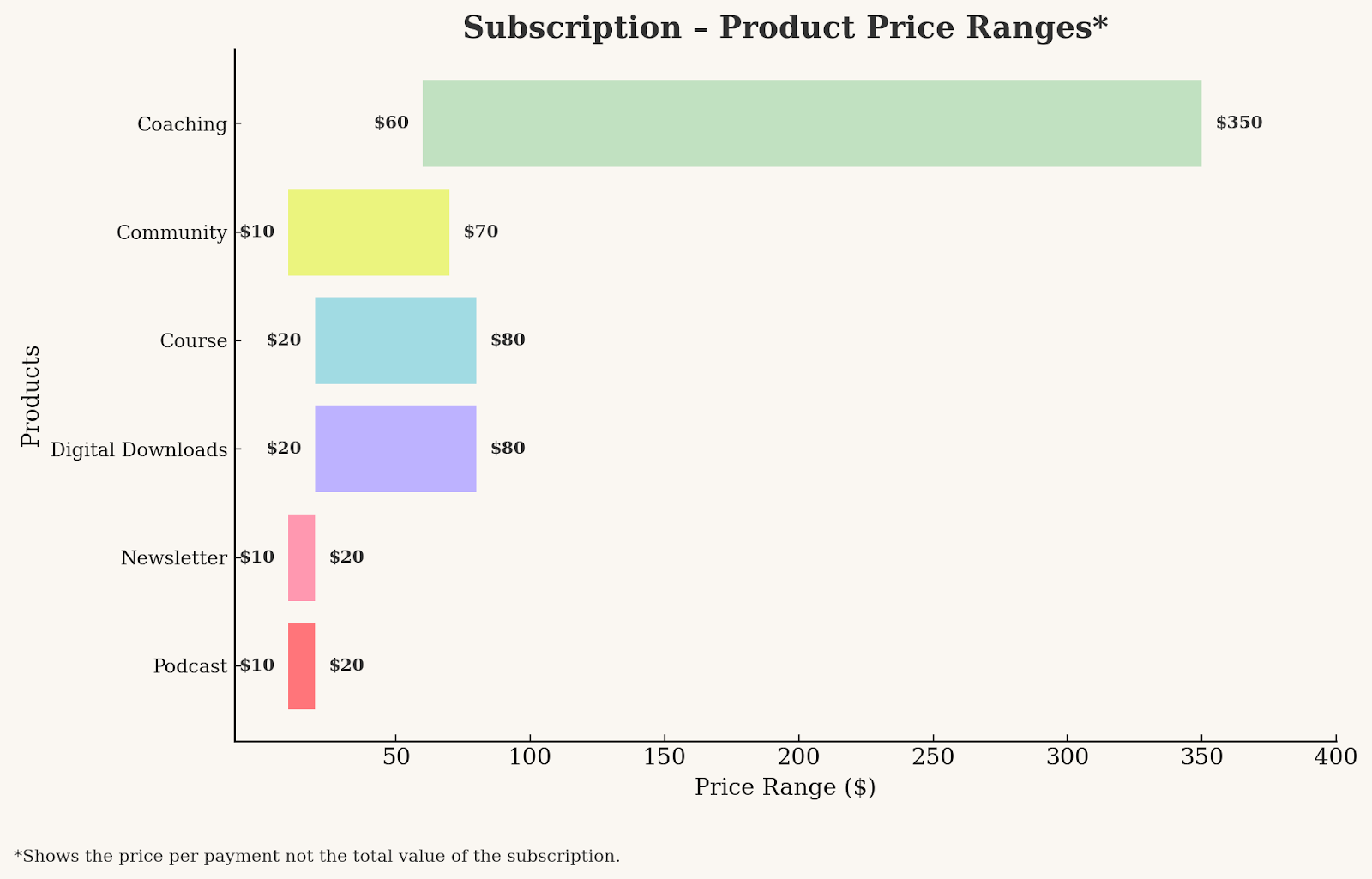Click the vertical "Products" axis title
This screenshot has height=879, width=1372.
point(31,395)
